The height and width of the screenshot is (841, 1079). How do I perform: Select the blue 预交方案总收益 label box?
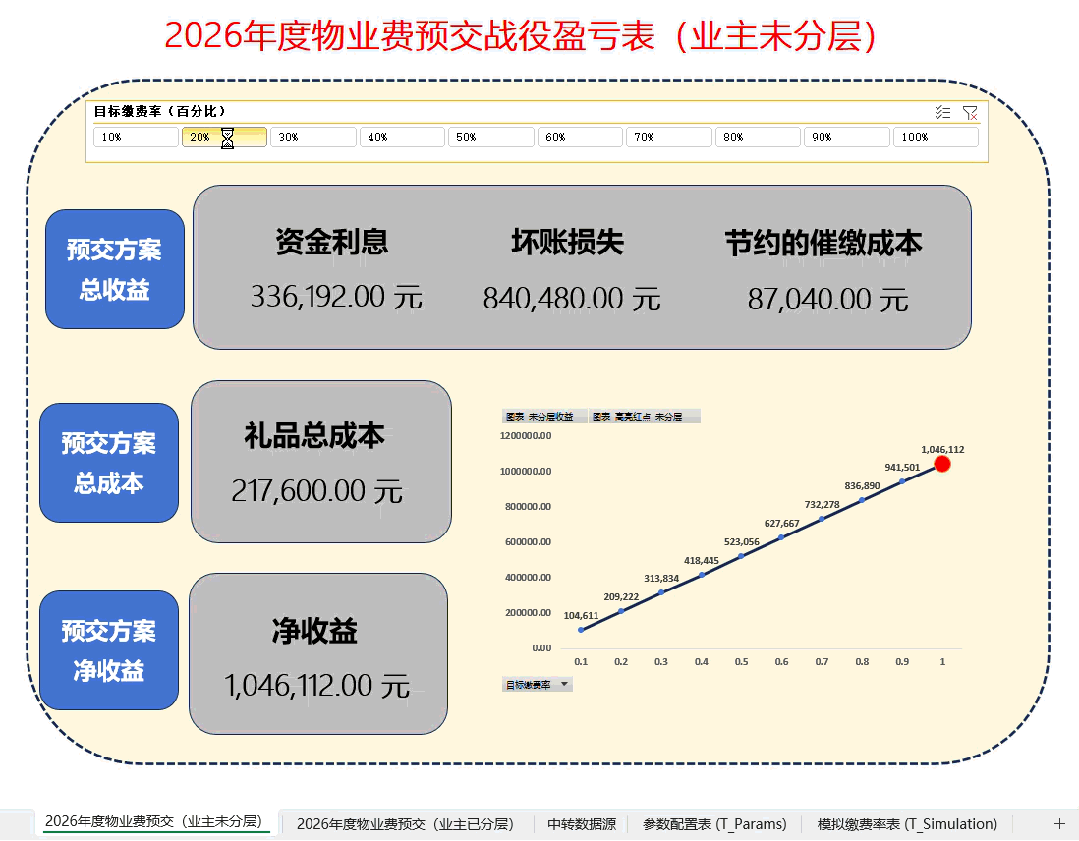point(115,268)
